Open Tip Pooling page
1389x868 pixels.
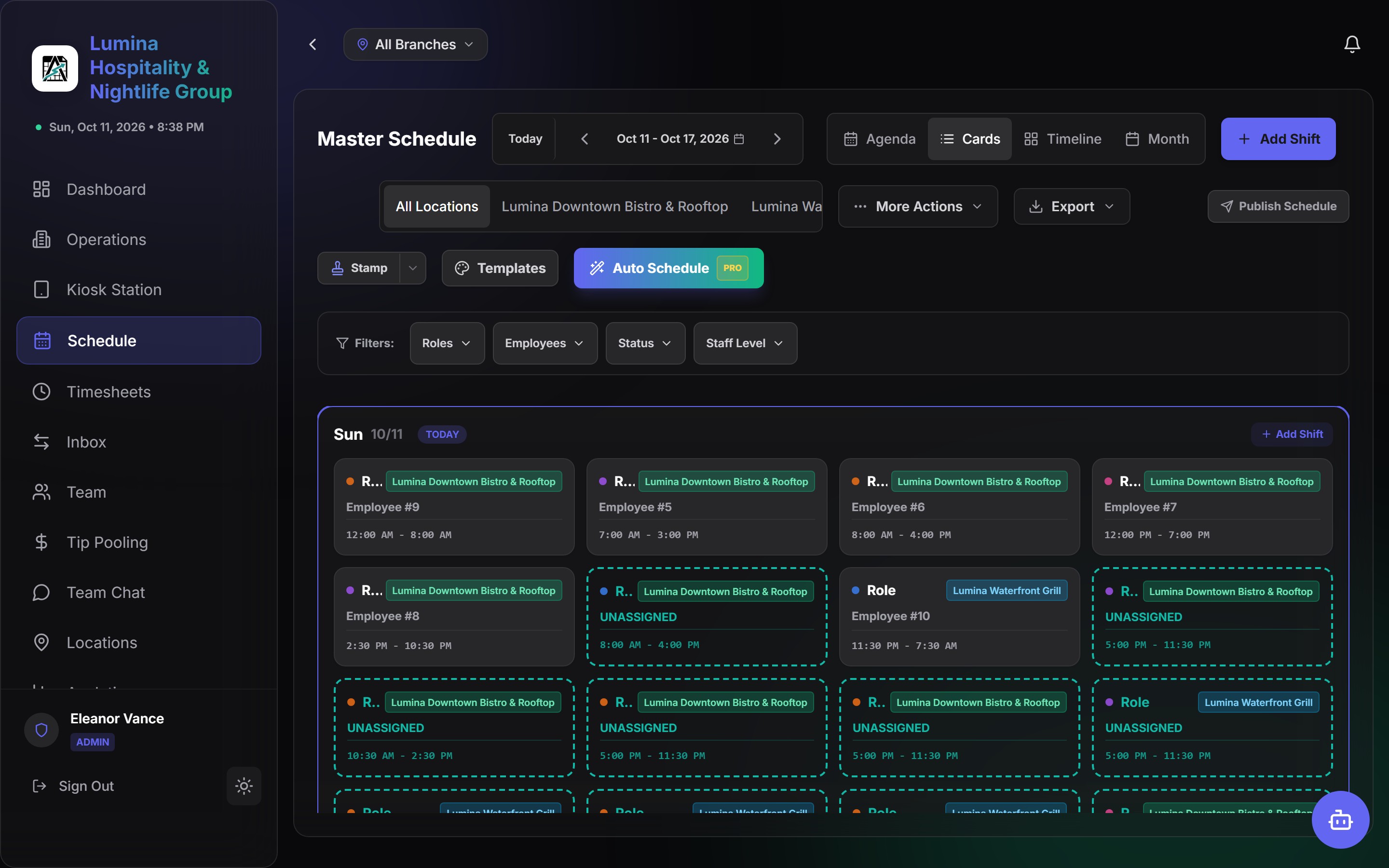click(x=138, y=542)
